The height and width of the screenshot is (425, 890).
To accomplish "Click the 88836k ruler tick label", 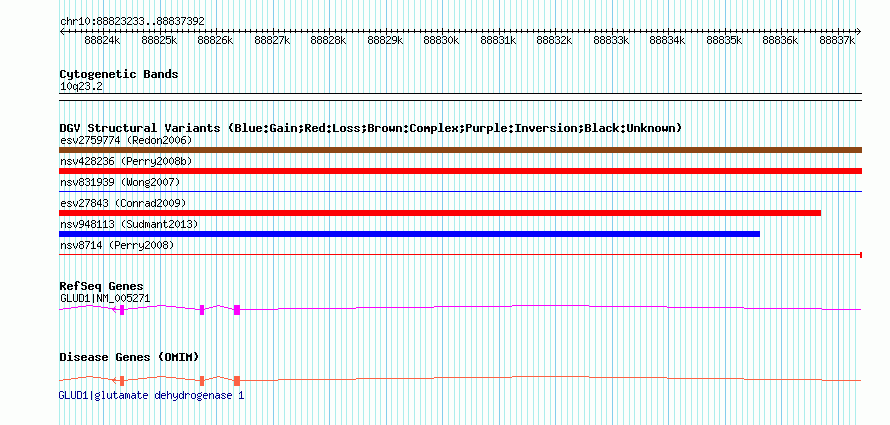I will [x=780, y=40].
